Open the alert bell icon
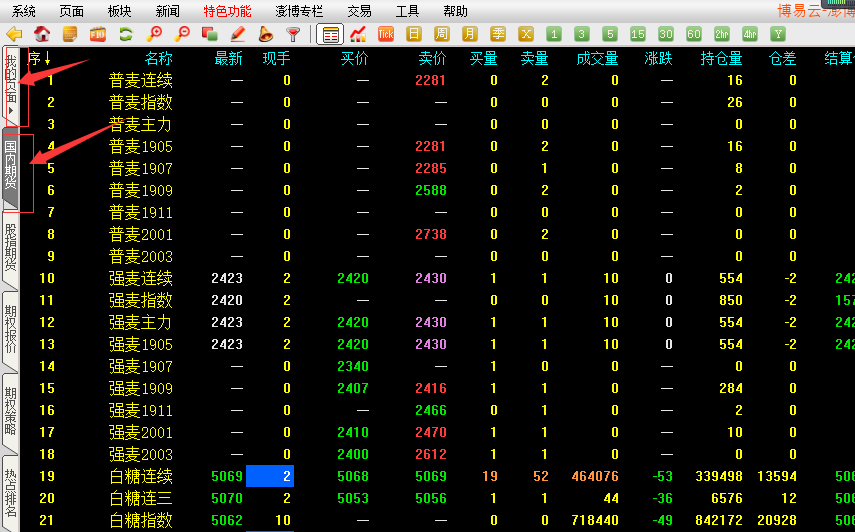 click(x=266, y=34)
